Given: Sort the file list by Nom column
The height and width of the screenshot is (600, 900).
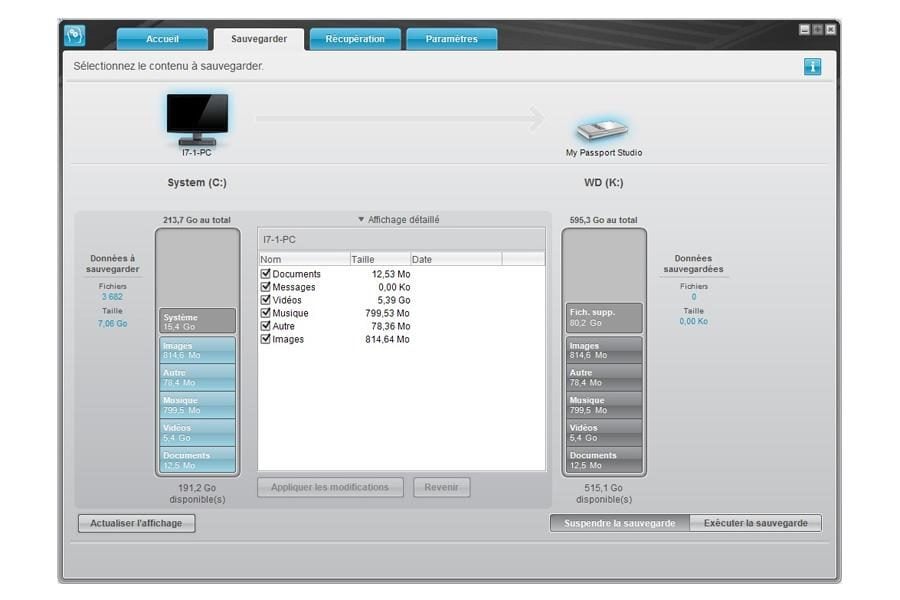Looking at the screenshot, I should (302, 259).
